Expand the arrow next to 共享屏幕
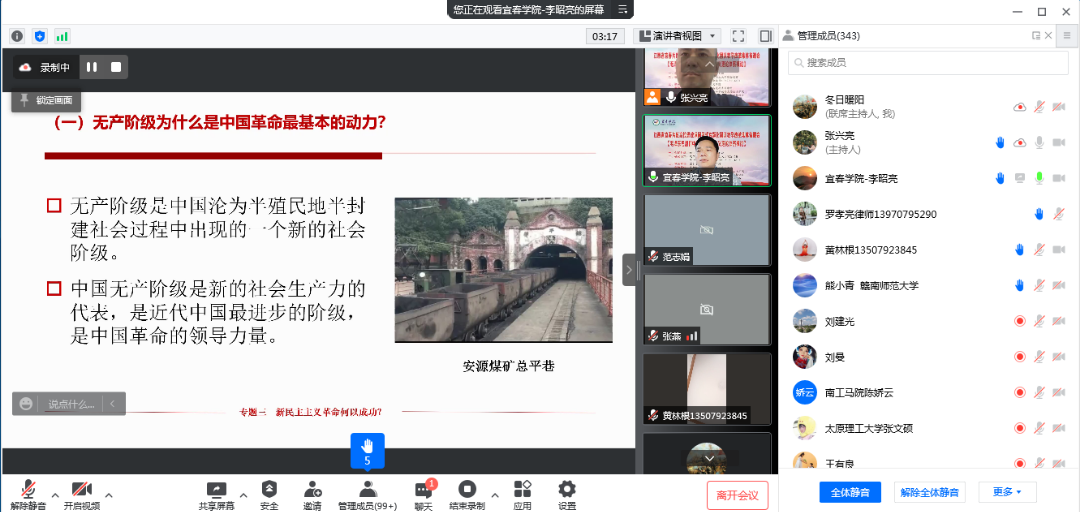This screenshot has height=512, width=1080. tap(243, 494)
